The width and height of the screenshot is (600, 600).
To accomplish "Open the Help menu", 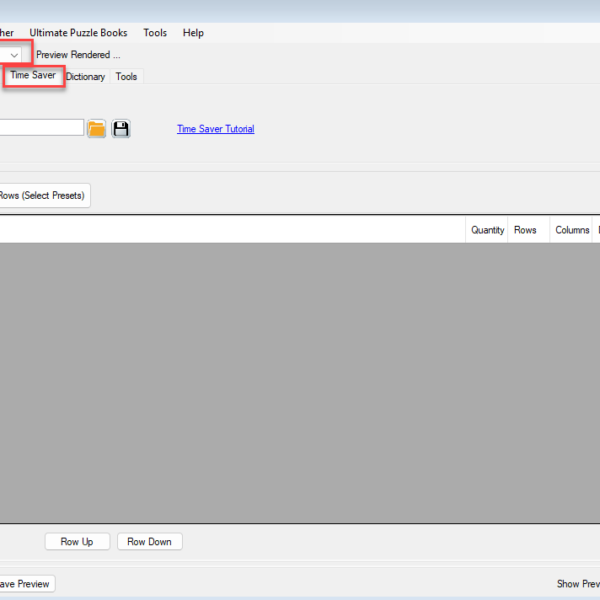I will pos(193,33).
